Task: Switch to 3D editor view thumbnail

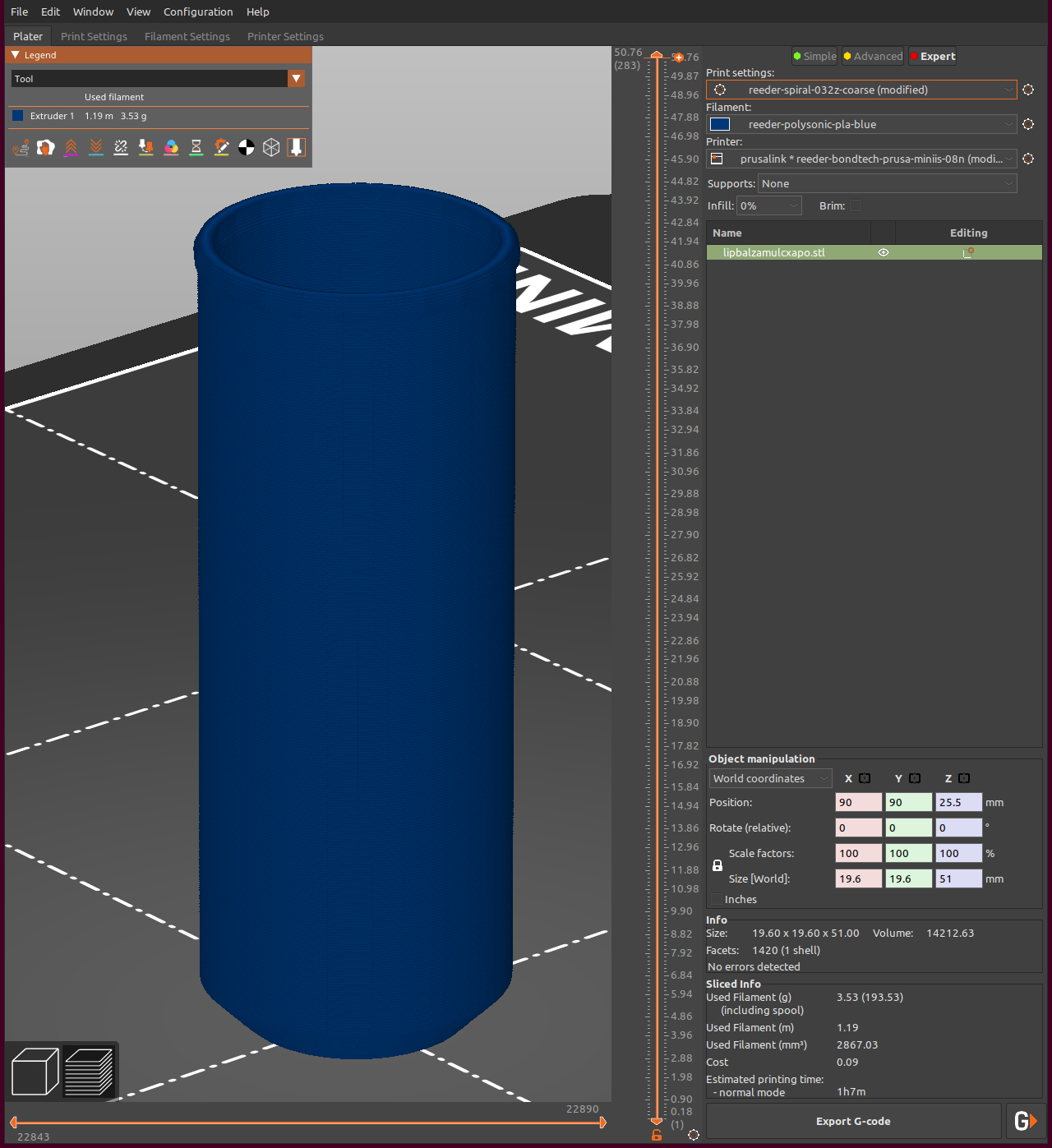Action: click(34, 1070)
